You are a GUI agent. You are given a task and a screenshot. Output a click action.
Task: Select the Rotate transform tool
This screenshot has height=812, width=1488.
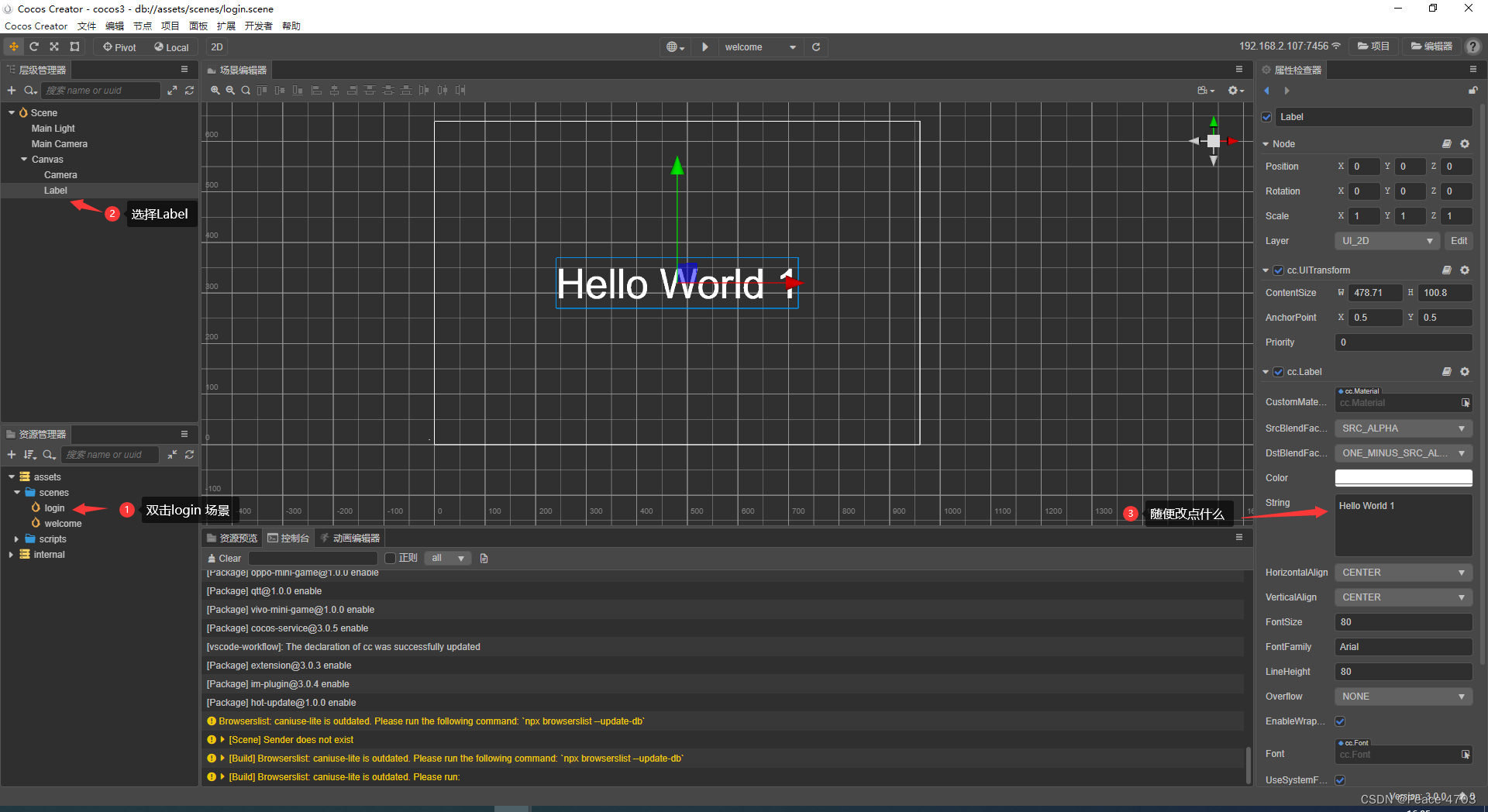point(34,46)
